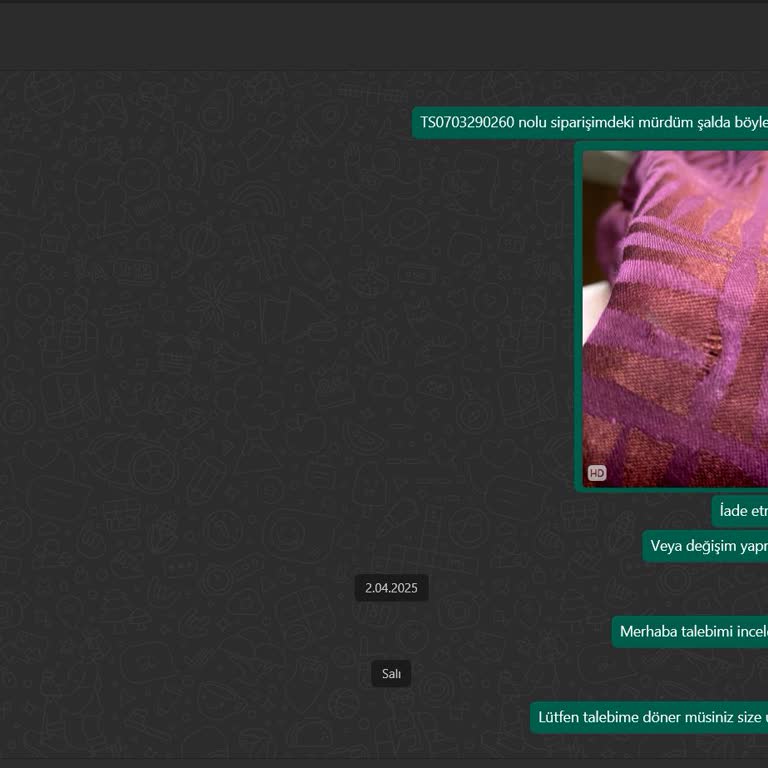Click the "Salı" day separator
This screenshot has width=768, height=768.
point(391,673)
